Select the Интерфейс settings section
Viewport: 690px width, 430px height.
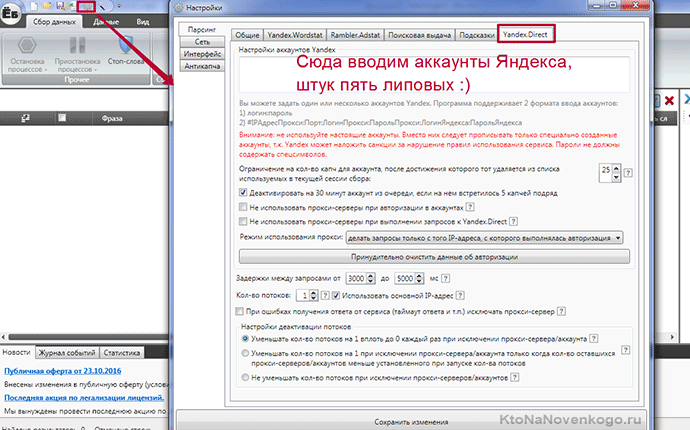[202, 54]
